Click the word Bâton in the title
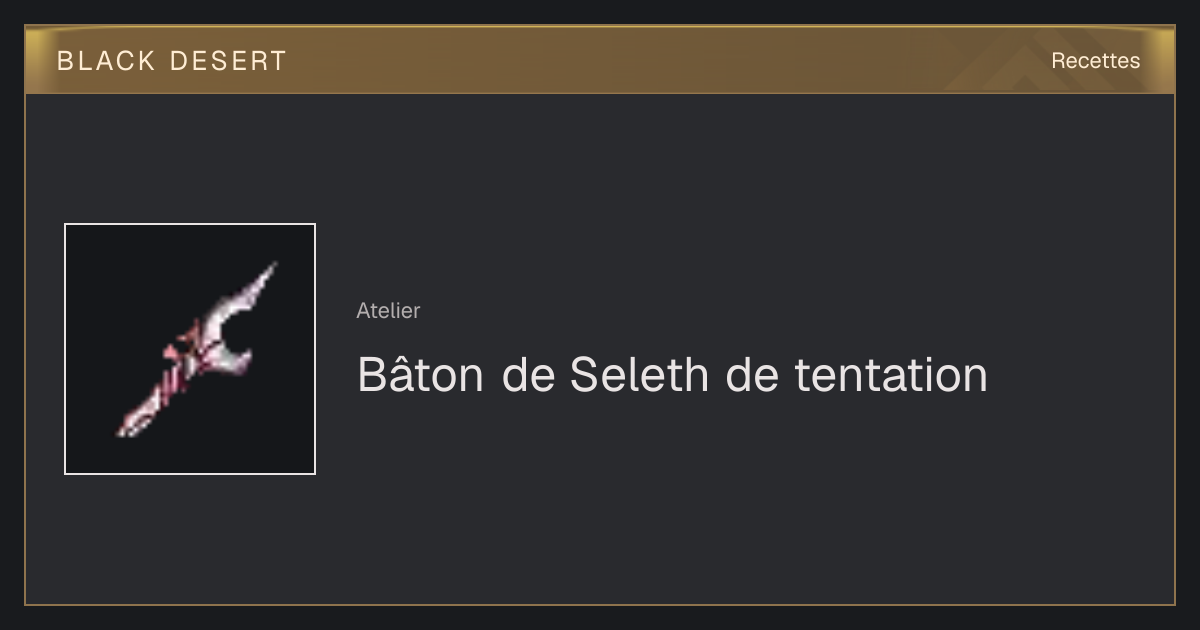 click(x=420, y=374)
